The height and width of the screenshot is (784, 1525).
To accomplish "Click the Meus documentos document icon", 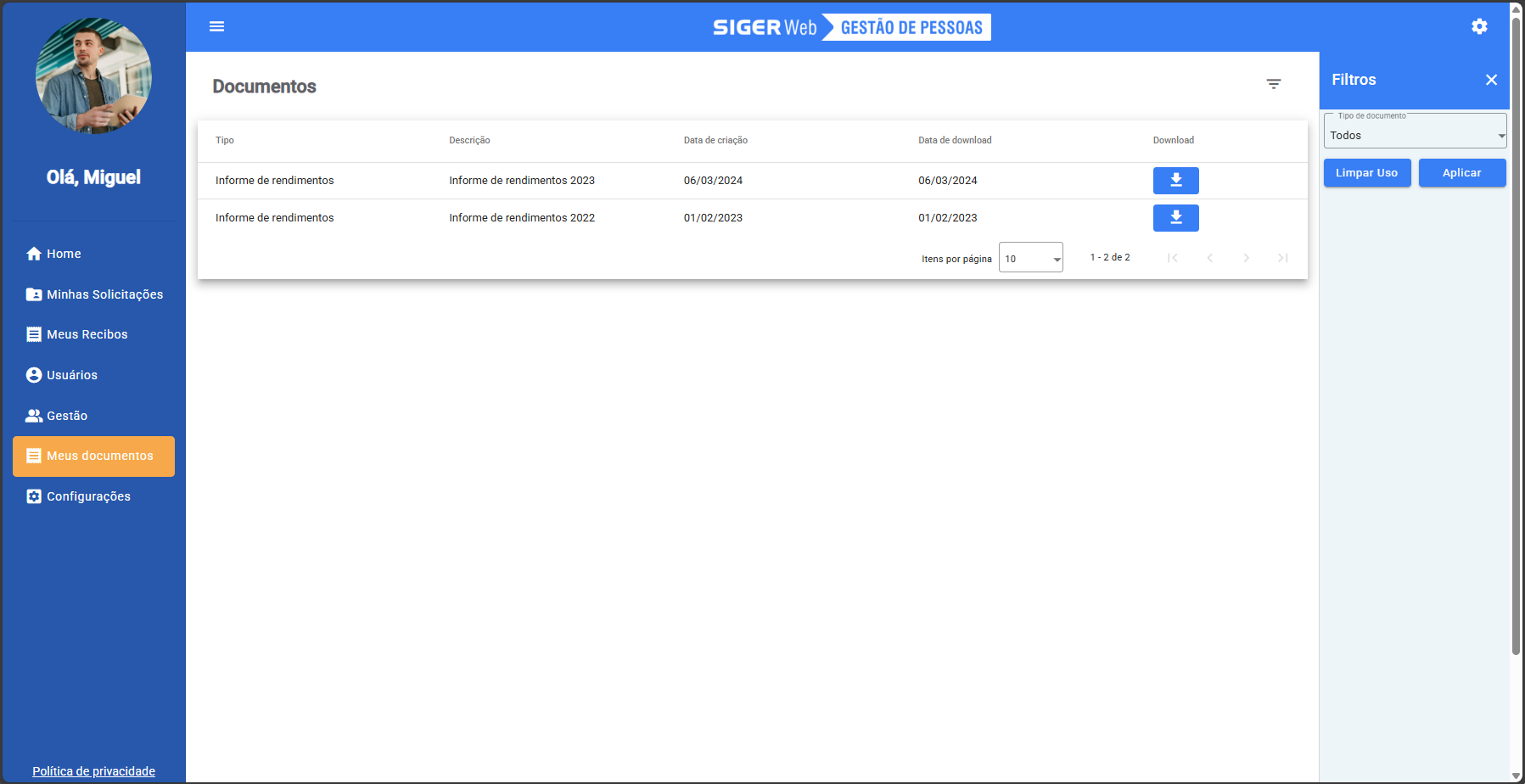I will tap(34, 456).
